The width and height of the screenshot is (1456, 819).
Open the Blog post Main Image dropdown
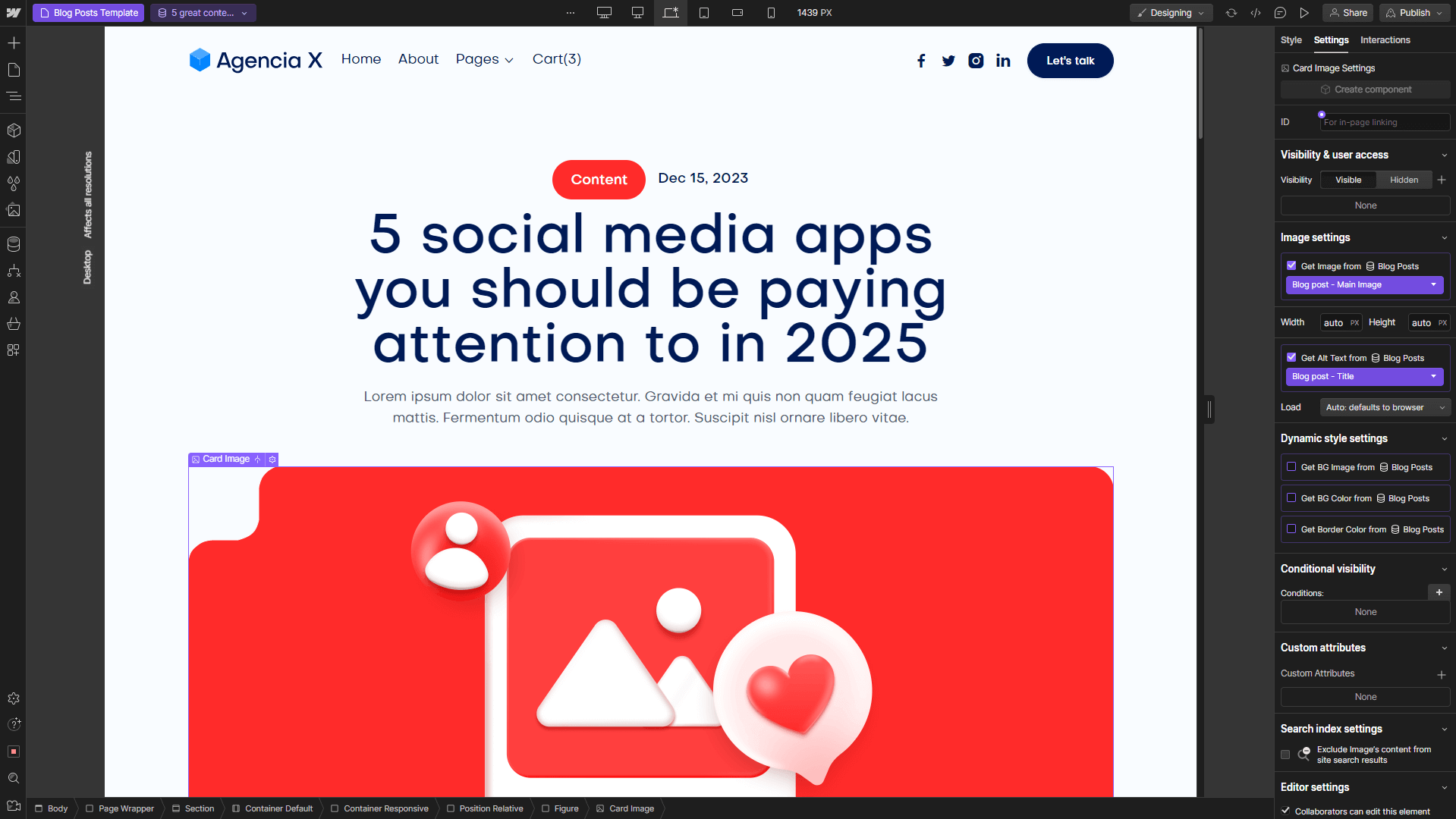click(1364, 284)
